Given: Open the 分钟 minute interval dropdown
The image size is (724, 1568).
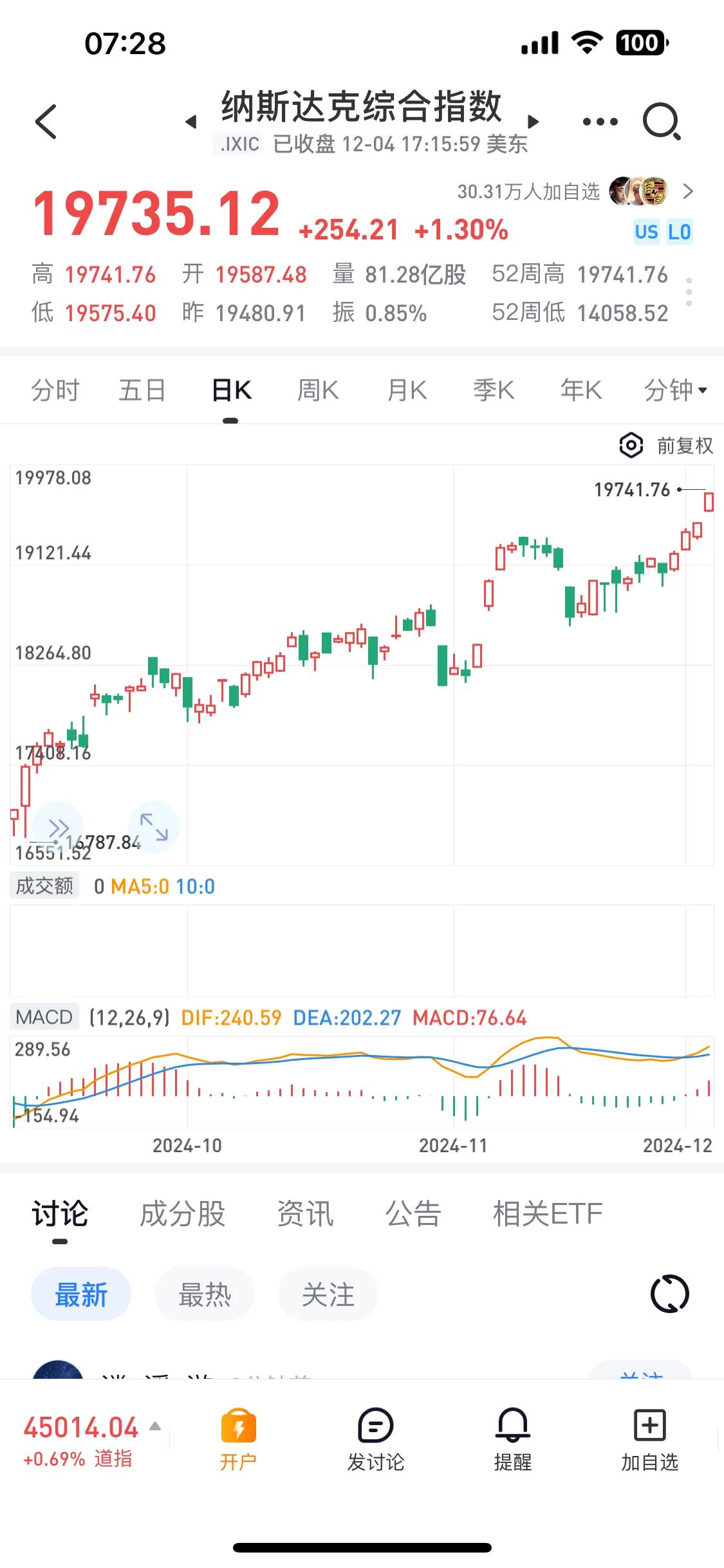Looking at the screenshot, I should pyautogui.click(x=676, y=390).
